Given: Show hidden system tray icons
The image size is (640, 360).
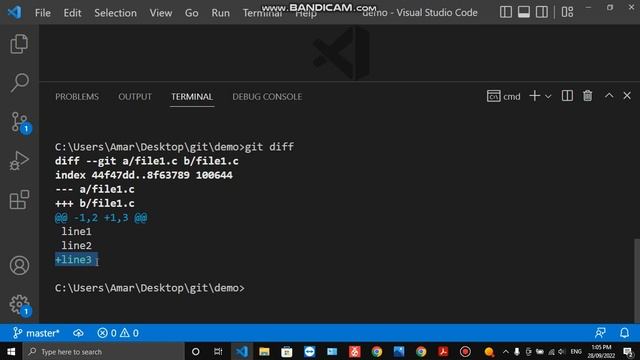Looking at the screenshot, I should tap(506, 351).
